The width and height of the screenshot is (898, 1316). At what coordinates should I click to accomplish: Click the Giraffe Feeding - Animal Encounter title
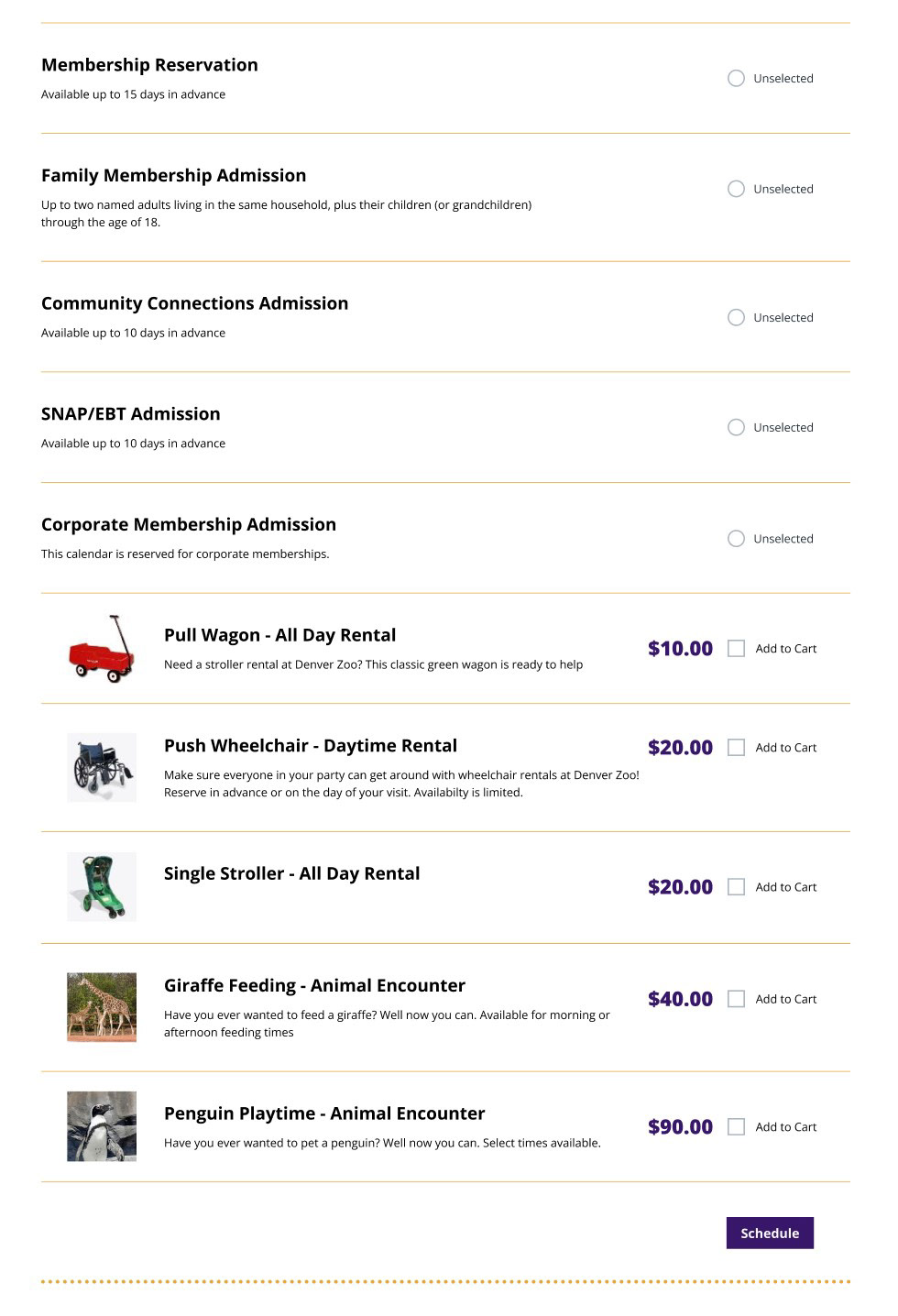click(x=314, y=985)
